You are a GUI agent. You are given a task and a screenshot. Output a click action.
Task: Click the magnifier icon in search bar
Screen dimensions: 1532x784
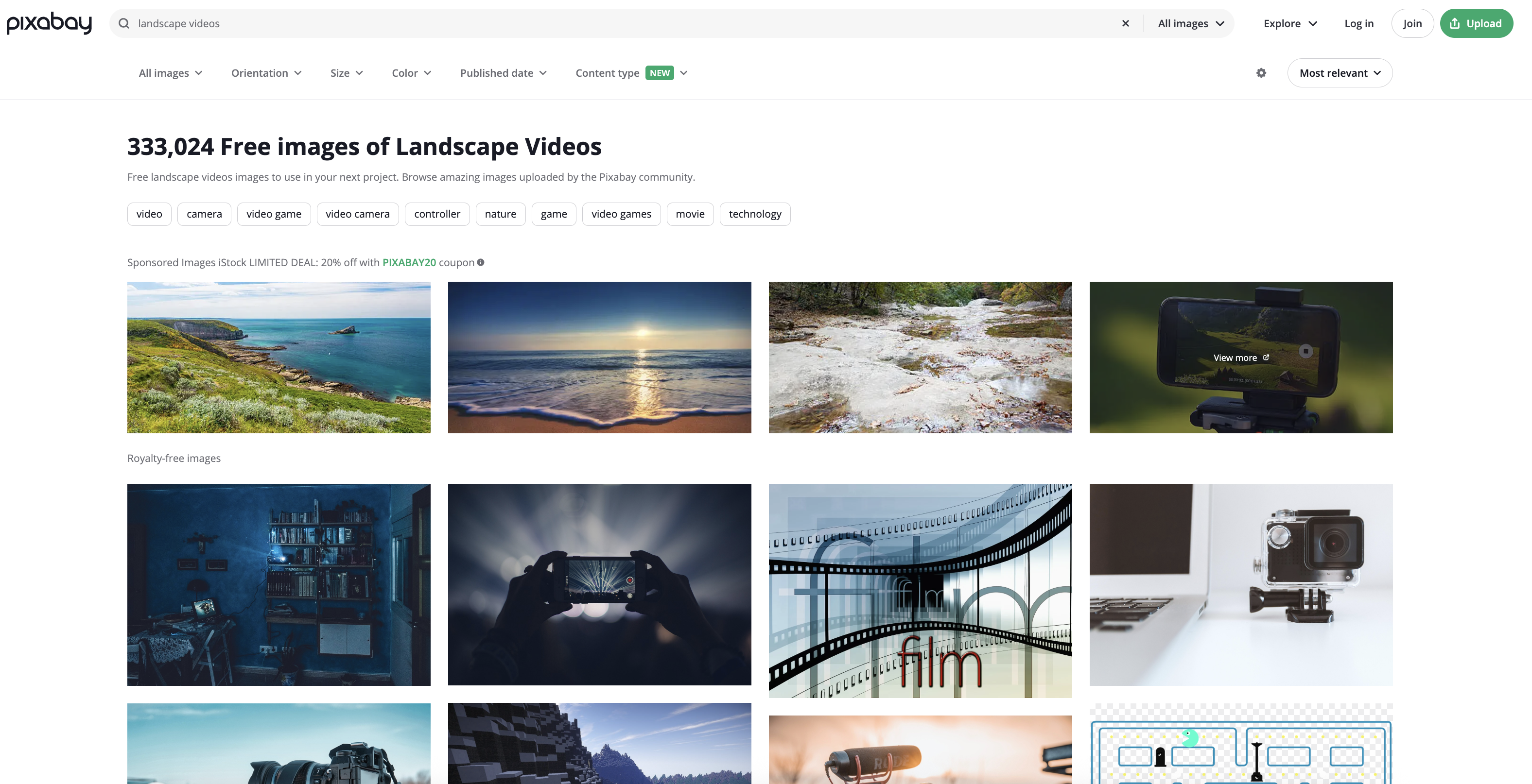coord(124,23)
